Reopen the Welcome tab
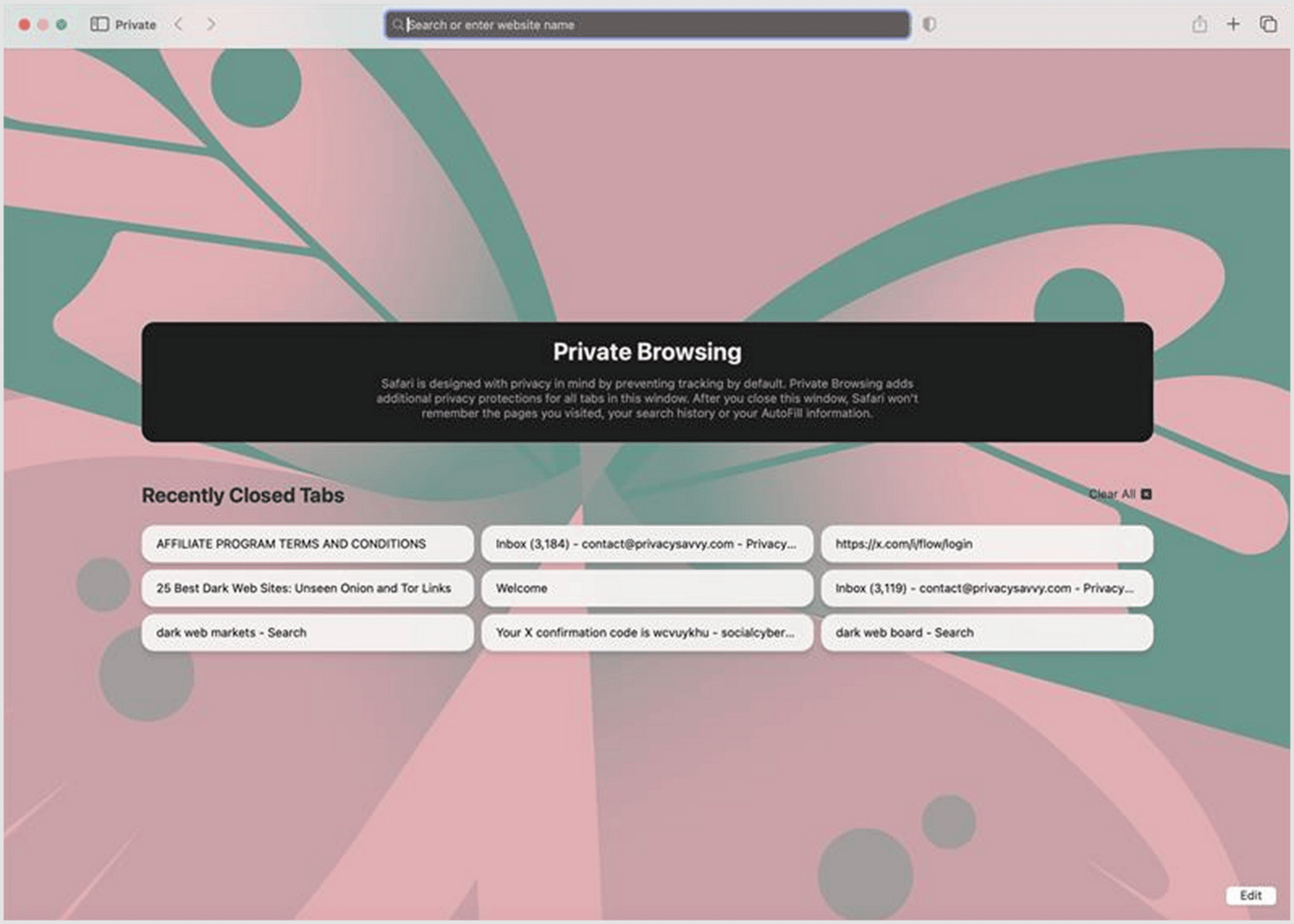Viewport: 1294px width, 924px height. click(x=647, y=588)
